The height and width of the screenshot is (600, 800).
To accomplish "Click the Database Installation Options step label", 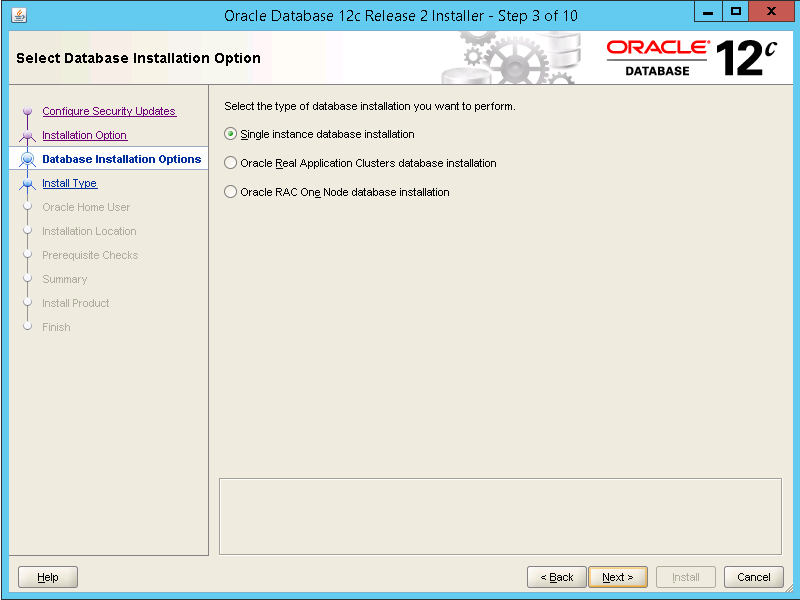I will (121, 159).
